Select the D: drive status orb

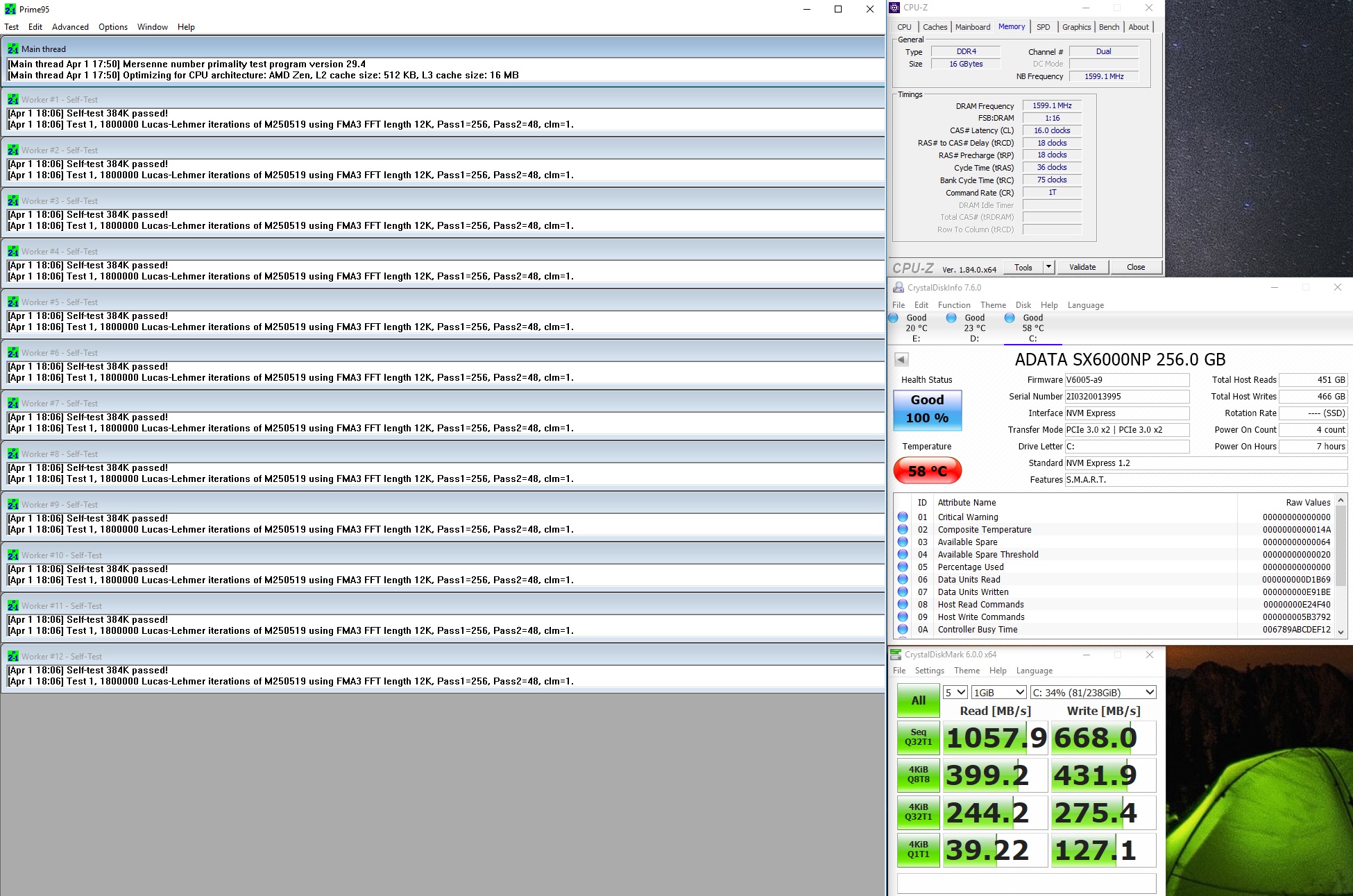[x=952, y=318]
